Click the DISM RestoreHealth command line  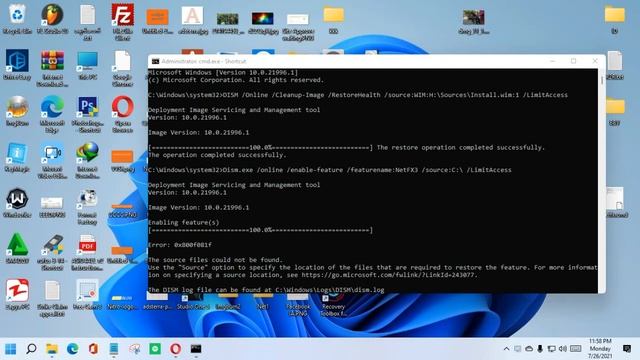[358, 95]
